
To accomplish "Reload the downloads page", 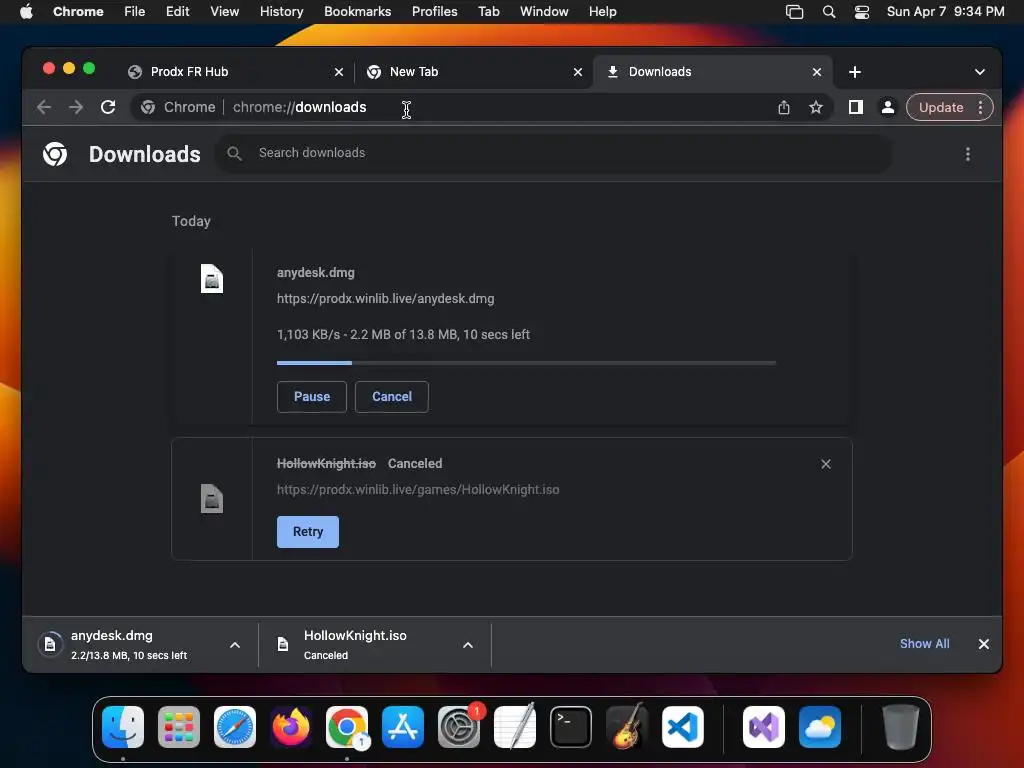I will (108, 107).
